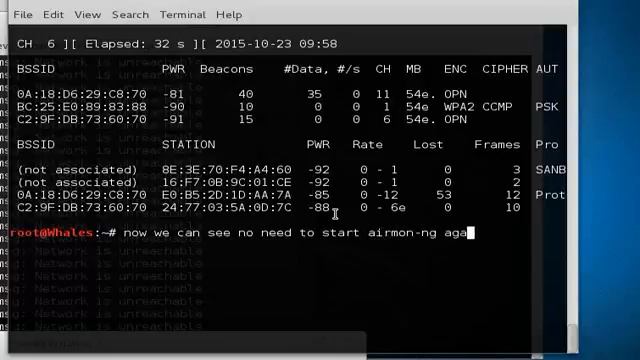
Task: Click station MAC E0:B5:2D:1D:AA:7A
Action: [227, 195]
